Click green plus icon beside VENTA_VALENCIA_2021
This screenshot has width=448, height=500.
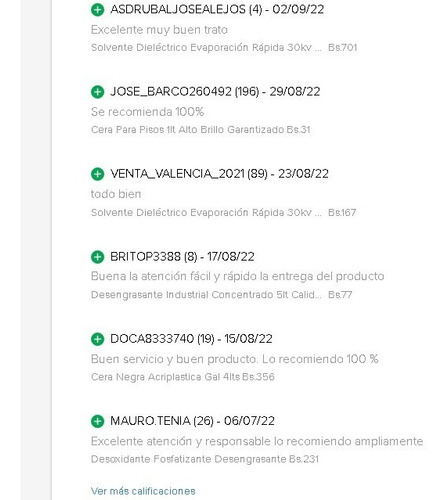[x=97, y=174]
